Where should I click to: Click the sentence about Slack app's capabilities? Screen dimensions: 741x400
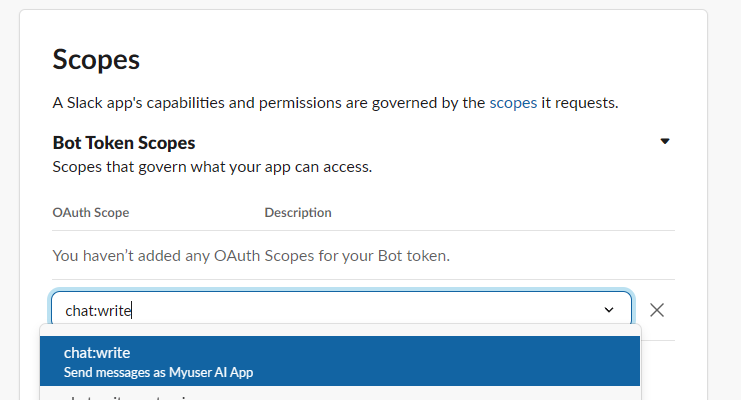[335, 103]
